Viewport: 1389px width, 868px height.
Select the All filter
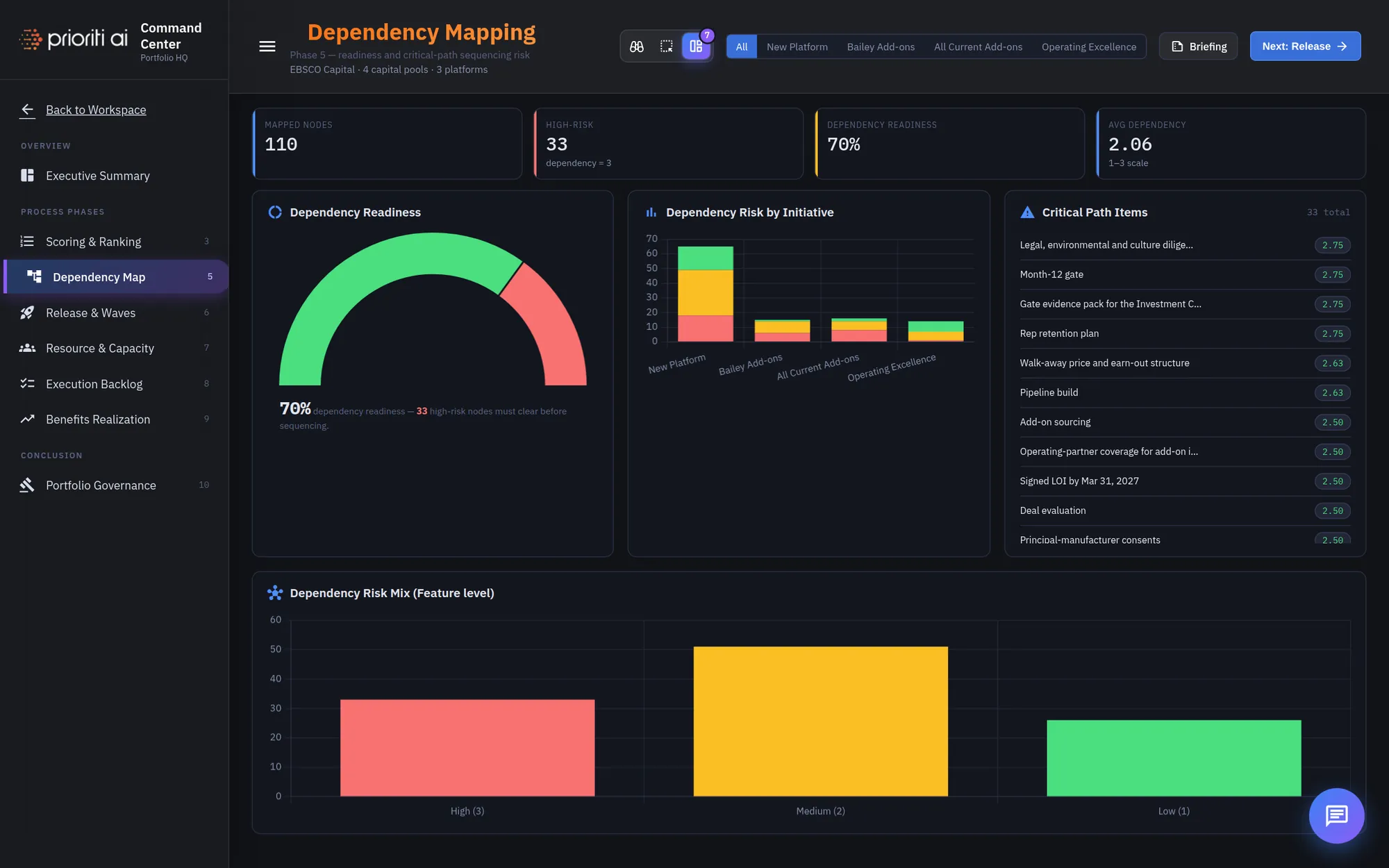click(x=742, y=47)
